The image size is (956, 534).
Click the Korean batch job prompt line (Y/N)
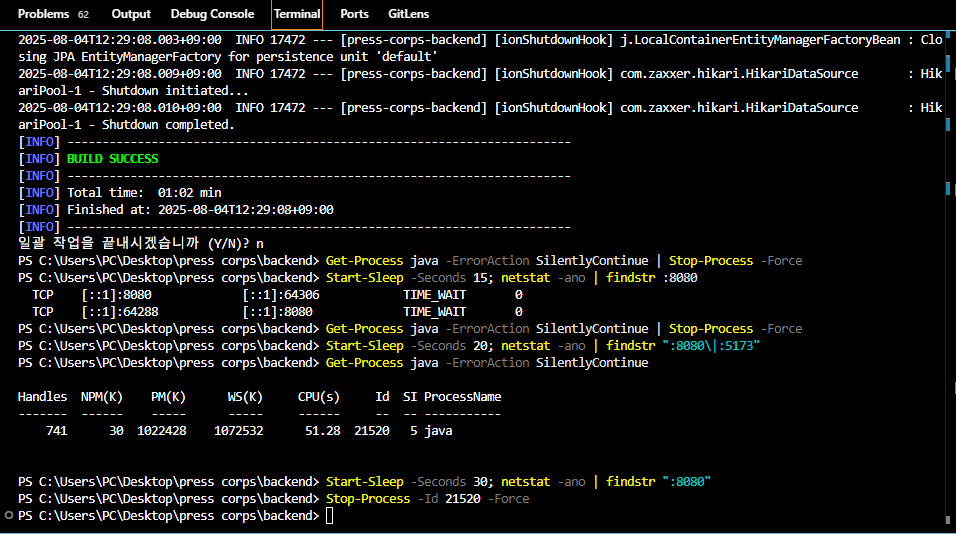(x=141, y=244)
